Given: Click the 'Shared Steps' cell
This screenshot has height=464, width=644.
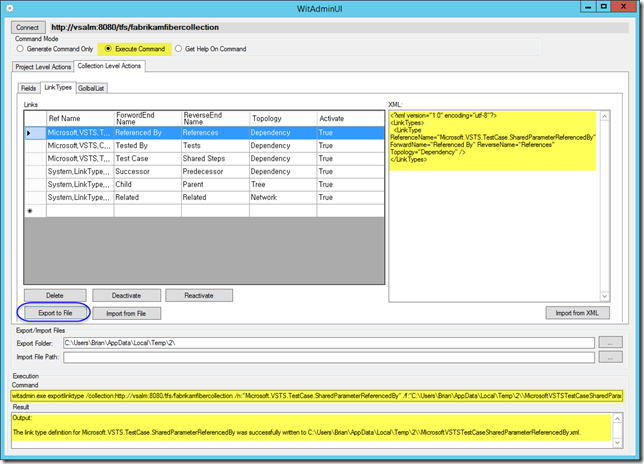Looking at the screenshot, I should point(215,158).
